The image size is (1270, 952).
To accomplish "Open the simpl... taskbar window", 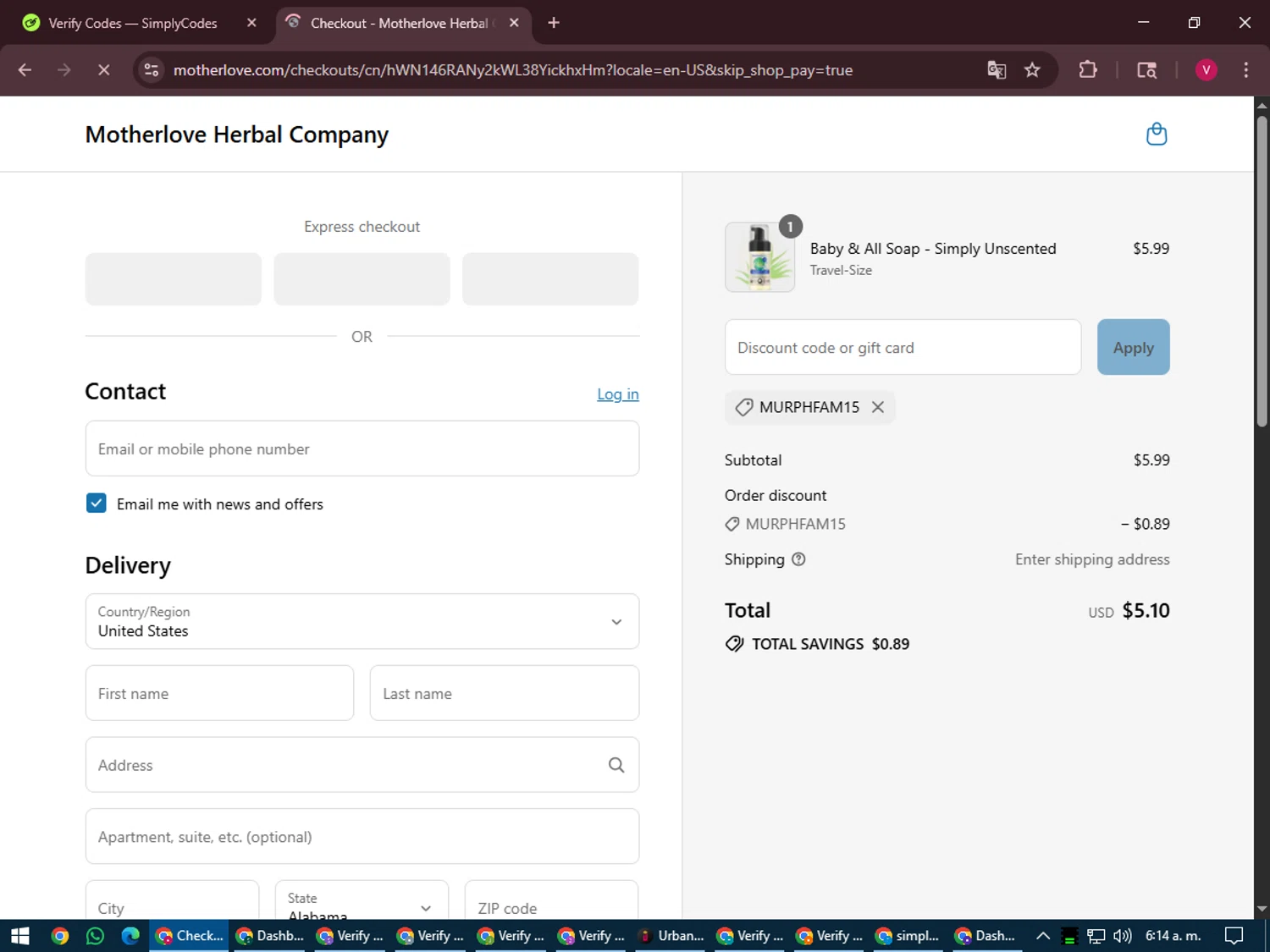I will click(908, 936).
